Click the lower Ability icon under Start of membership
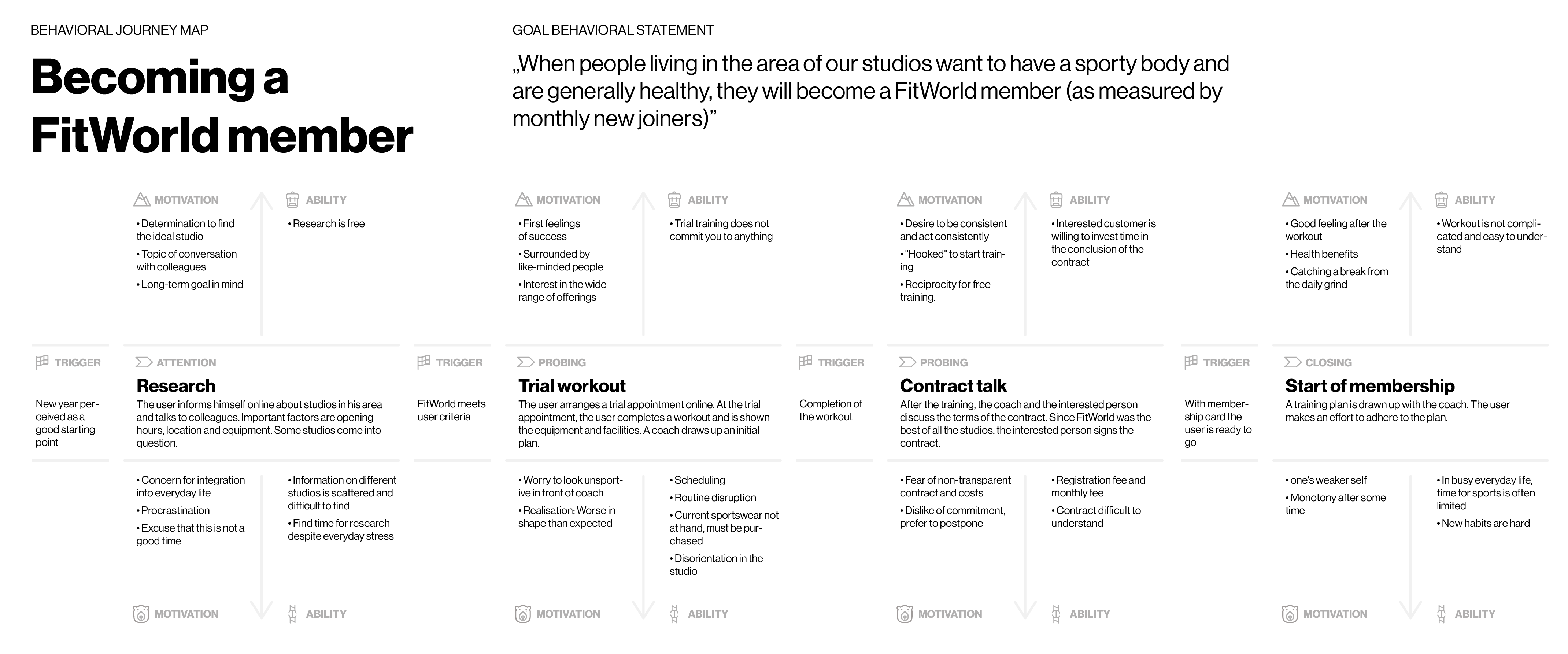This screenshot has height=654, width=1568. click(x=1441, y=614)
